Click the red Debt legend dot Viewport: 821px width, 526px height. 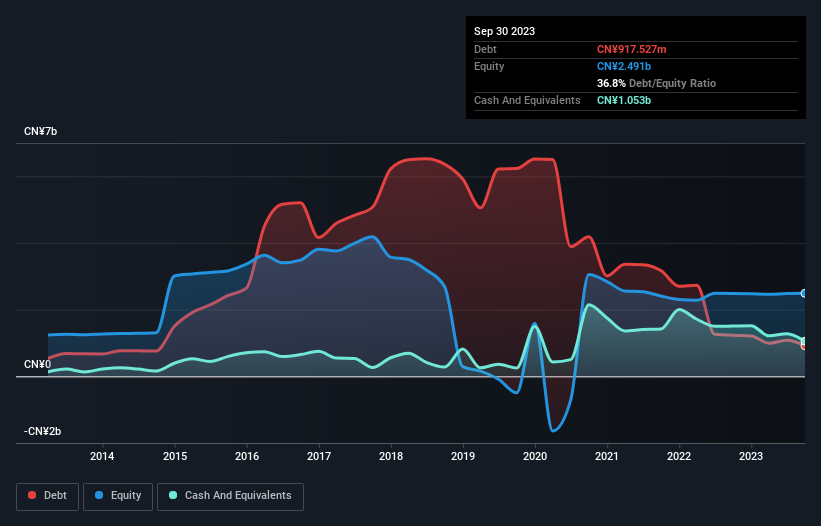(32, 495)
